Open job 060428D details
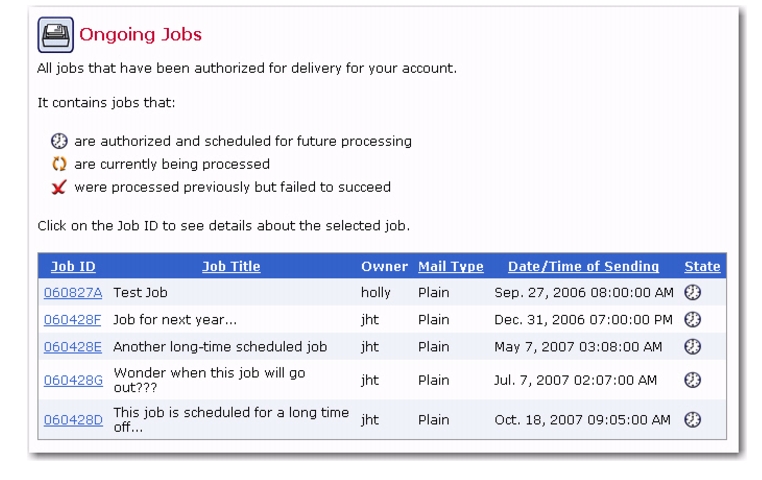The height and width of the screenshot is (480, 762). tap(73, 420)
